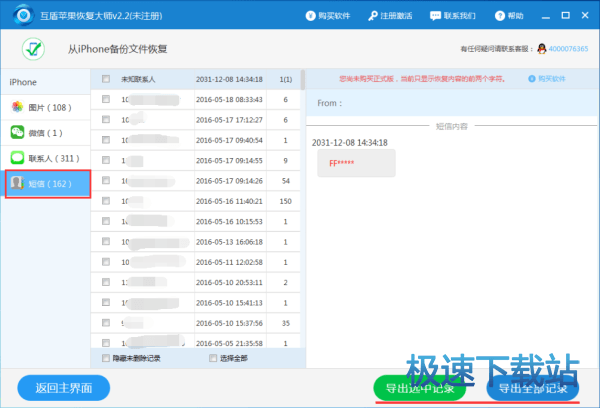Viewport: 600px width, 408px height.
Task: Check the 2016-05-11 12:02:58 row checkbox
Action: pyautogui.click(x=106, y=262)
